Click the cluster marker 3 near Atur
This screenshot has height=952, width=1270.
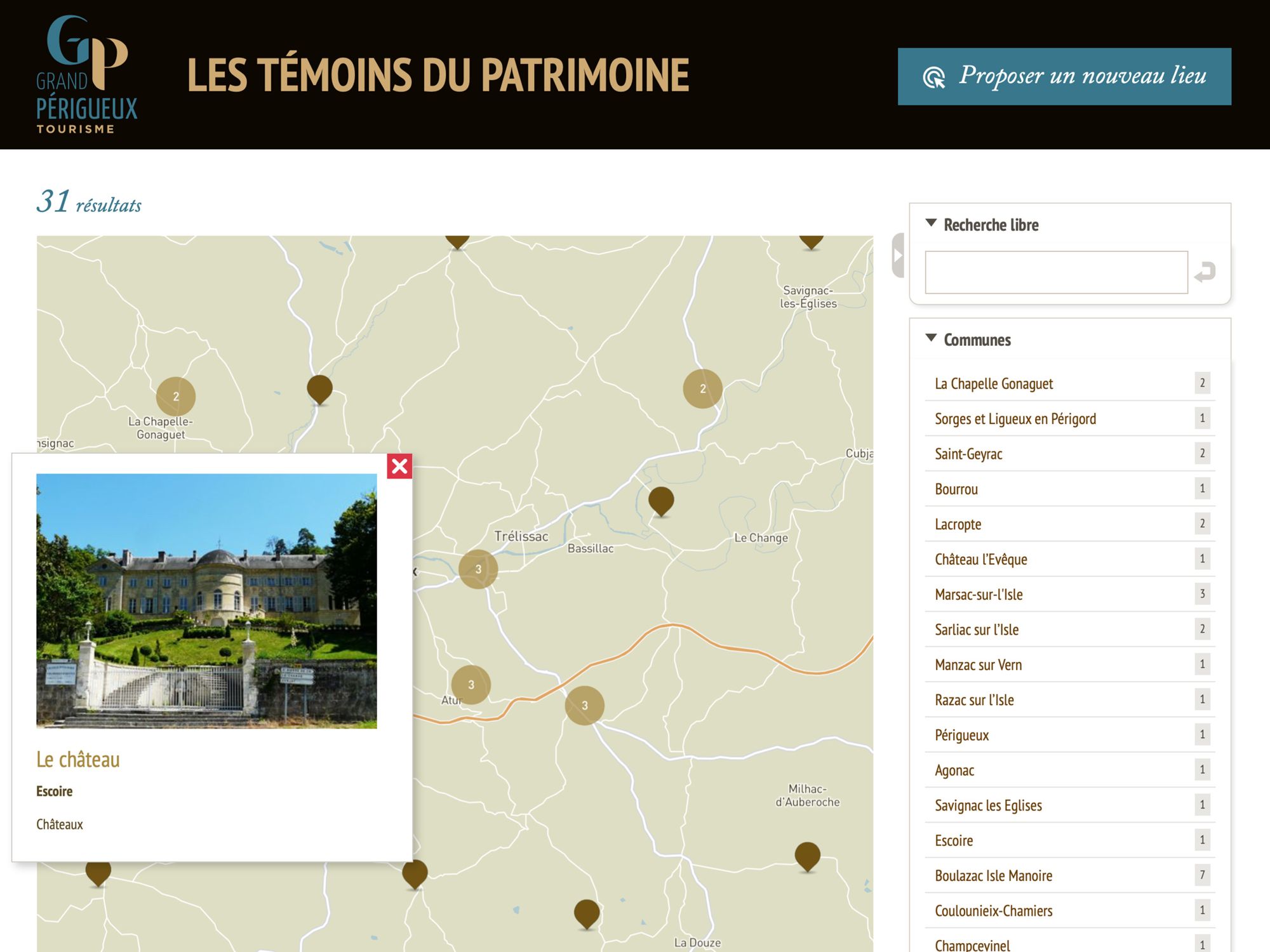click(x=471, y=685)
